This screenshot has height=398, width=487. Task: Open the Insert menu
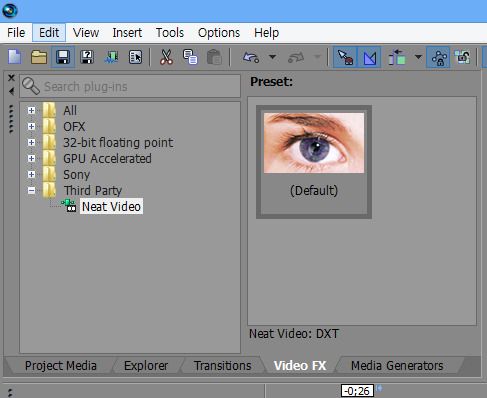pos(127,33)
